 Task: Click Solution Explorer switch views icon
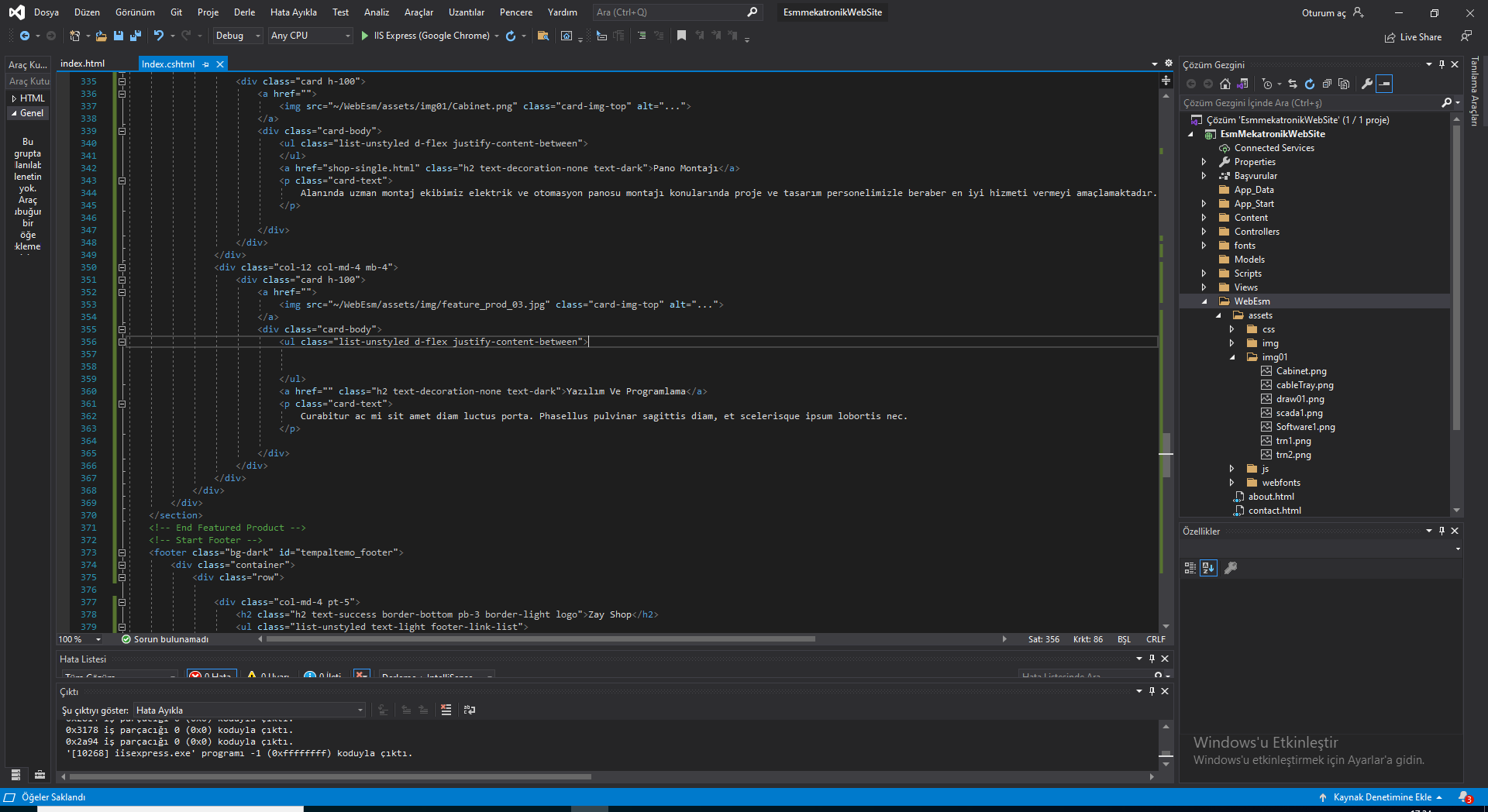[1242, 84]
